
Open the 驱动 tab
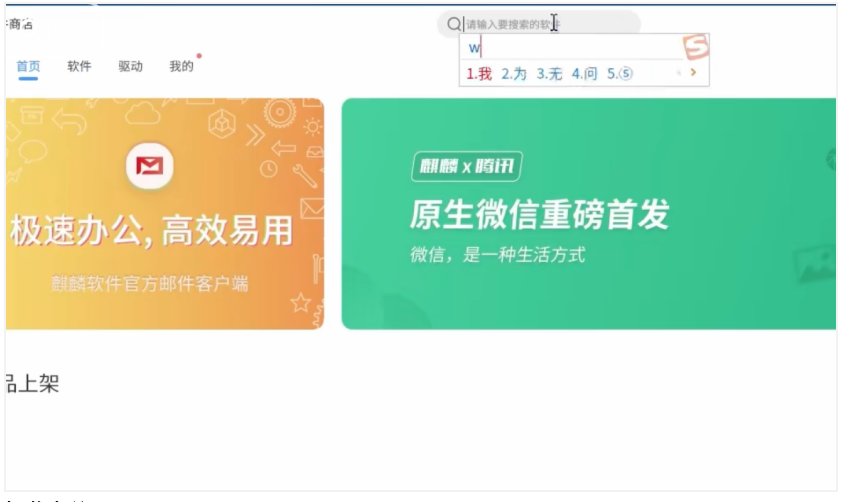[x=130, y=66]
